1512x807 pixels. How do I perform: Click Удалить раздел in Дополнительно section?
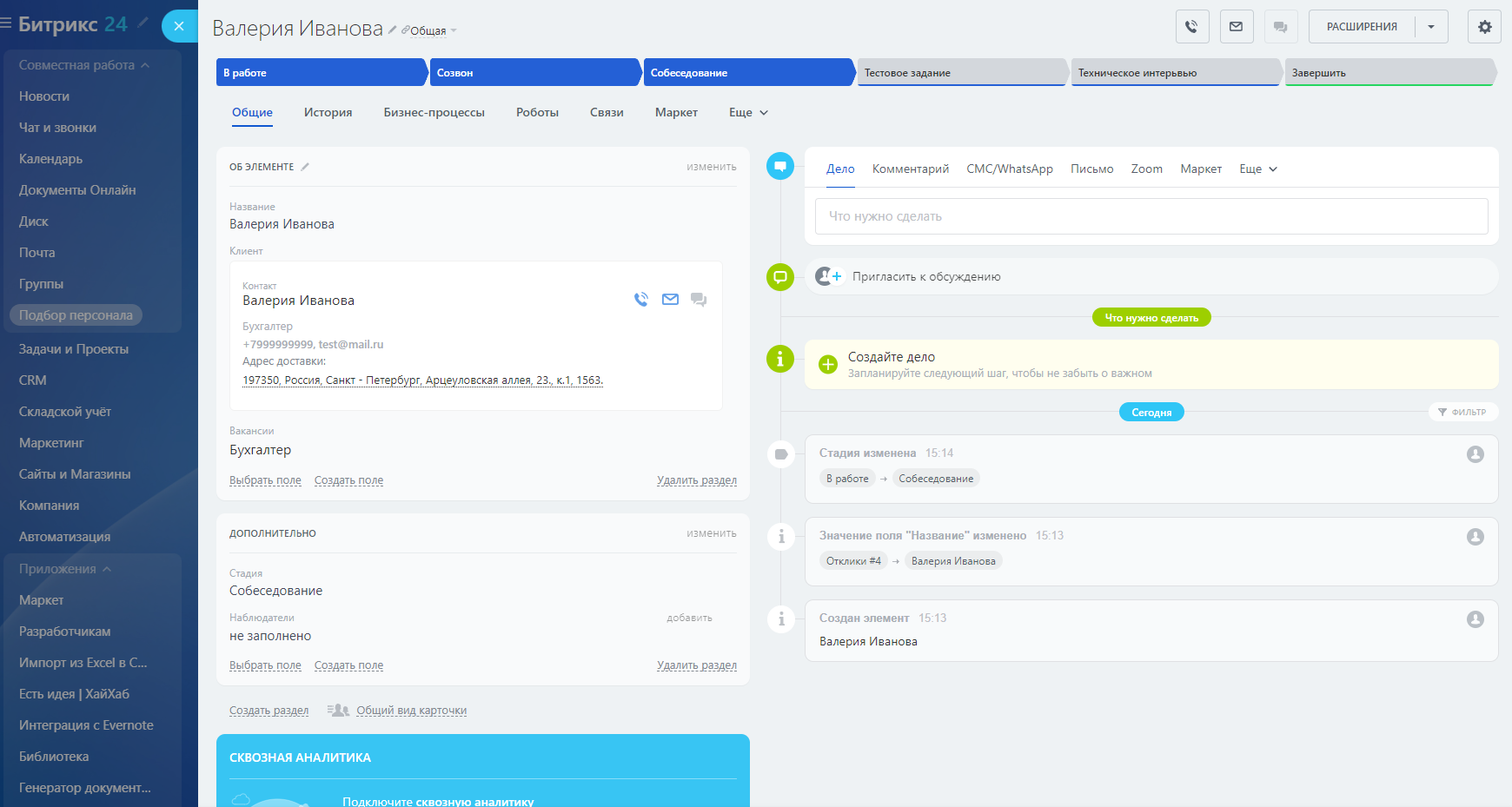point(696,665)
